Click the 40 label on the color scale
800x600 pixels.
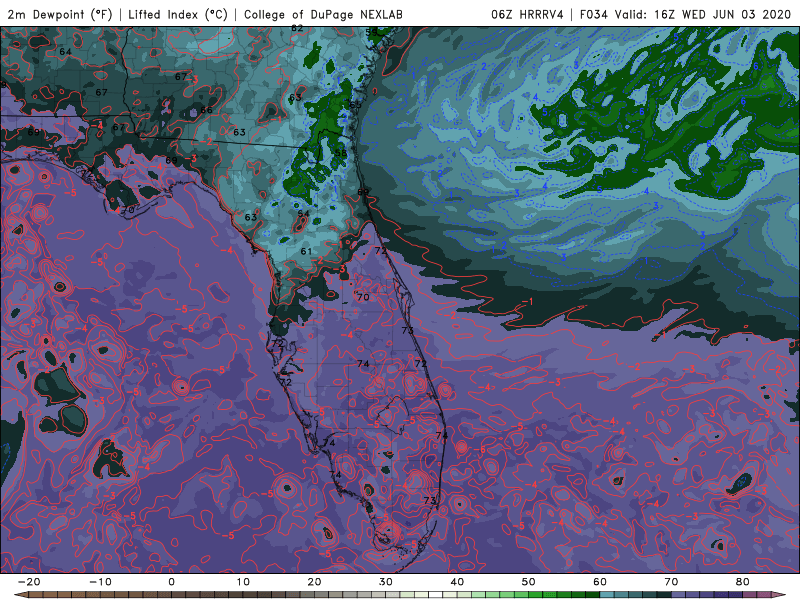pyautogui.click(x=457, y=582)
